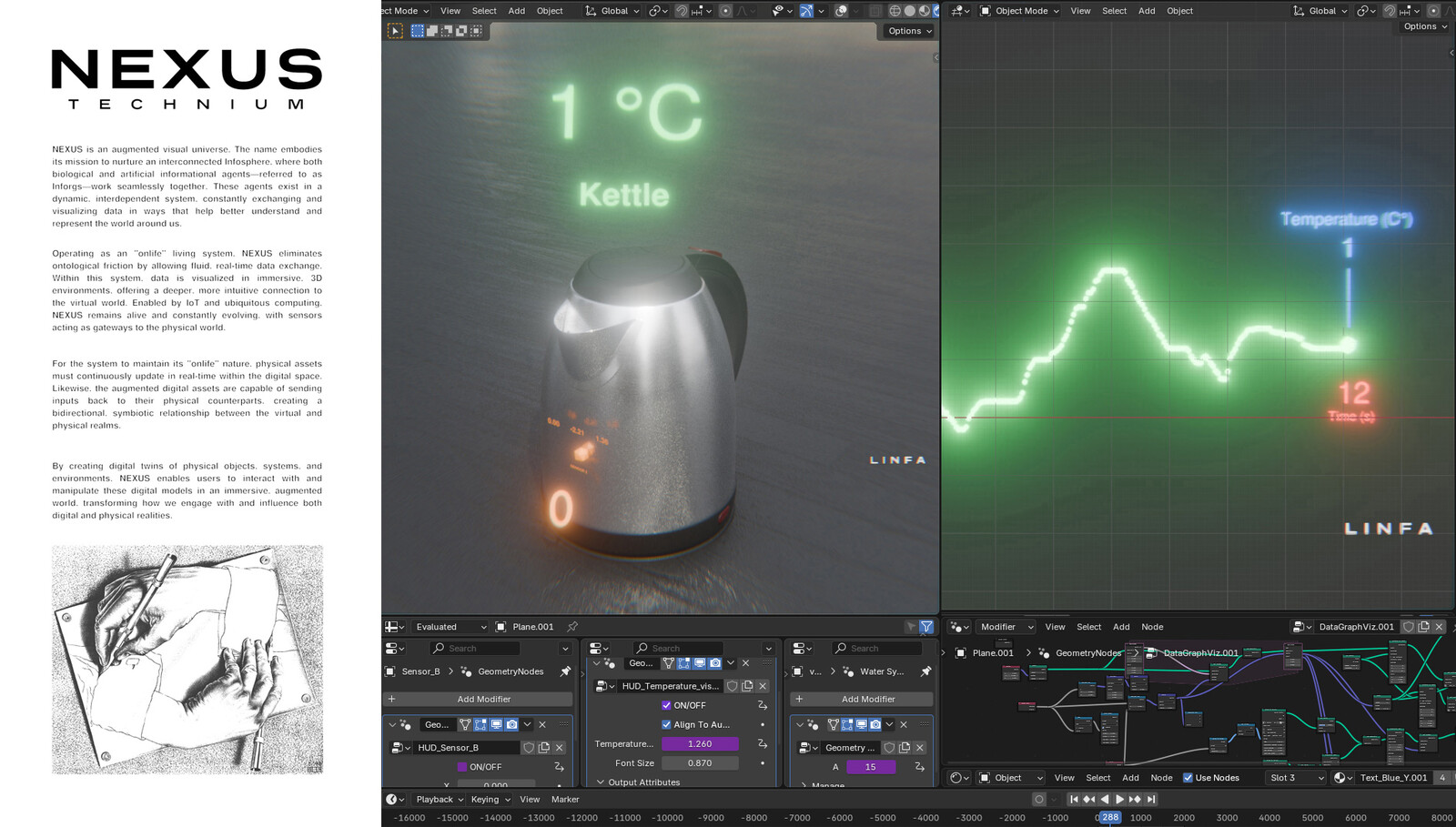Screen dimensions: 1456x827
Task: Play animation forward in timeline
Action: (x=1119, y=800)
